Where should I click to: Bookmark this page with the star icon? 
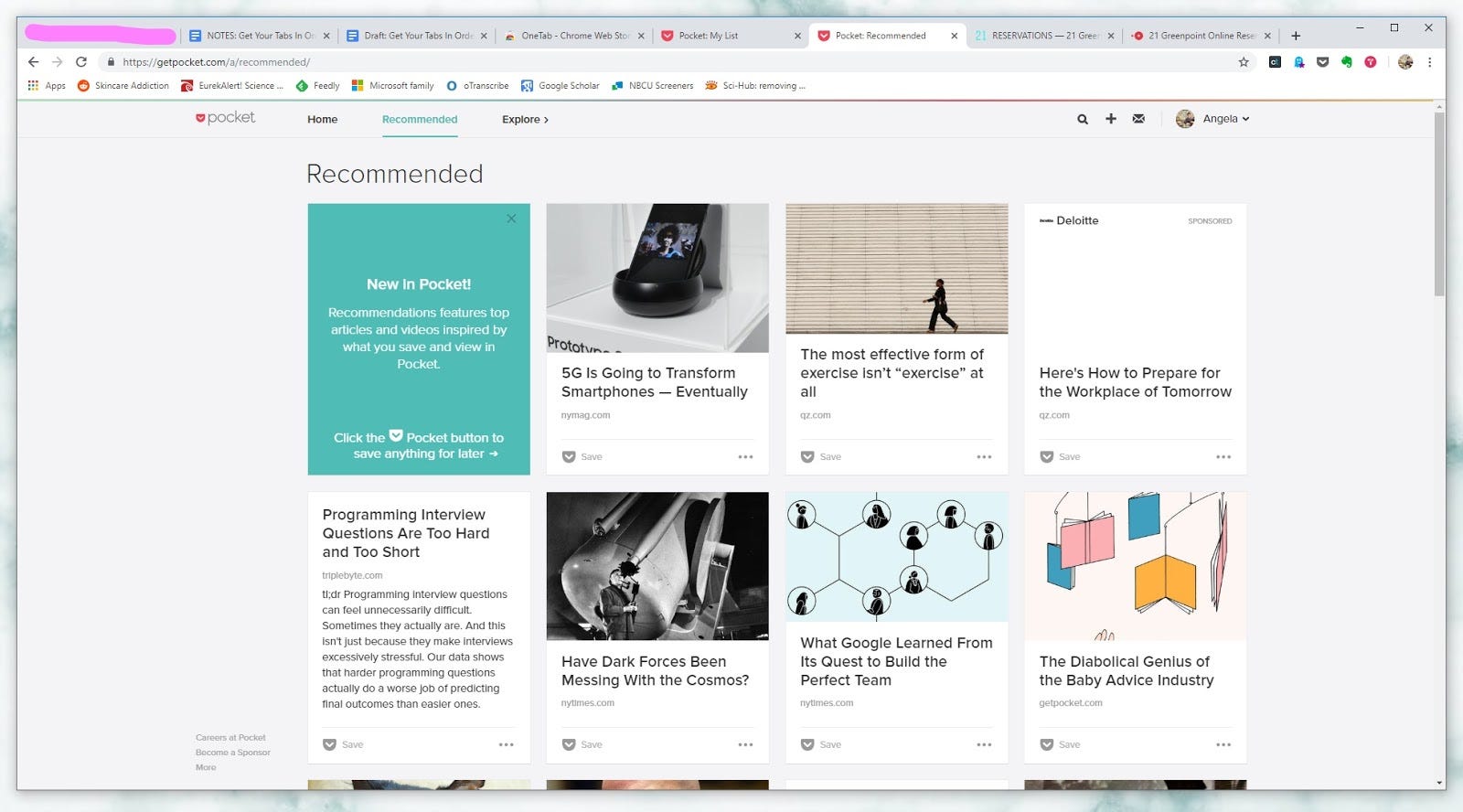click(1244, 62)
